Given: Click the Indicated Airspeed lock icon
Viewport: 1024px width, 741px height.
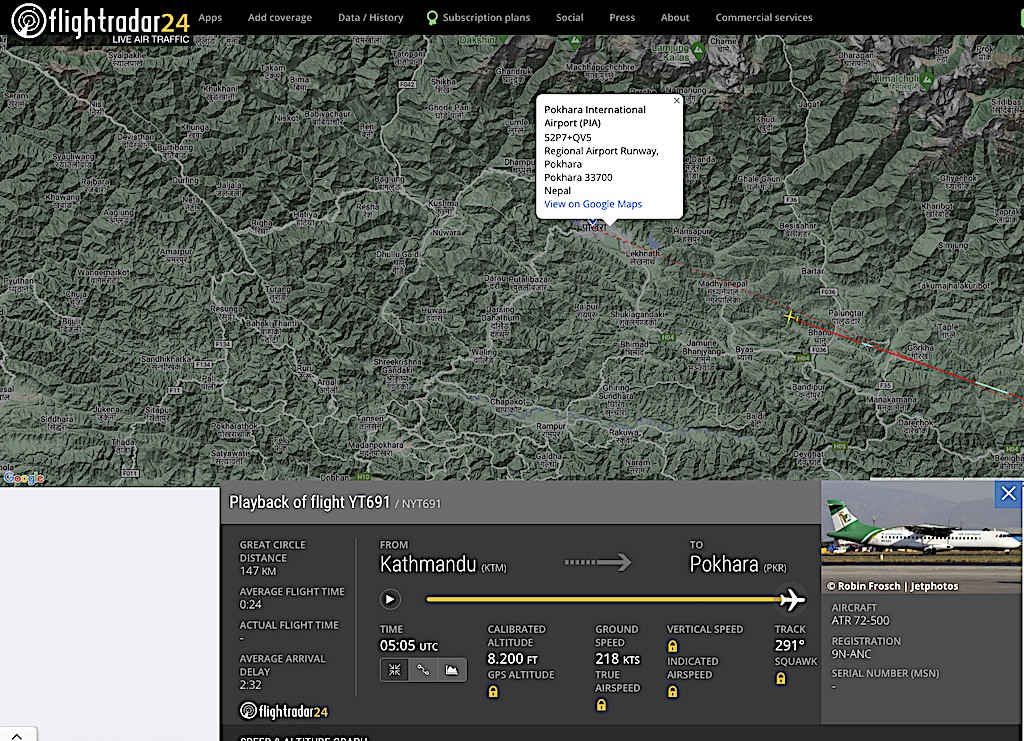Looking at the screenshot, I should coord(673,691).
